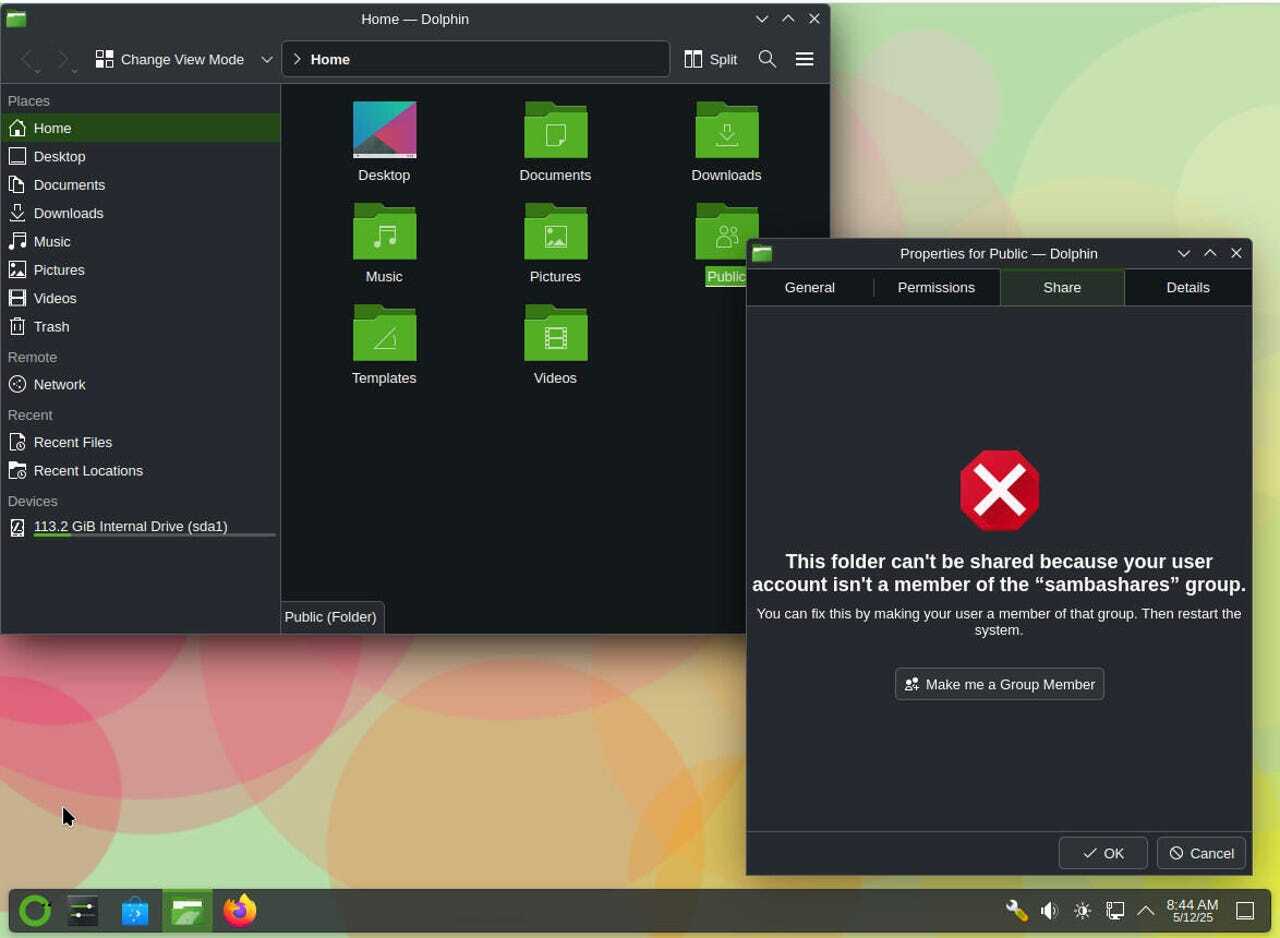
Task: Select the Music folder icon
Action: [384, 232]
